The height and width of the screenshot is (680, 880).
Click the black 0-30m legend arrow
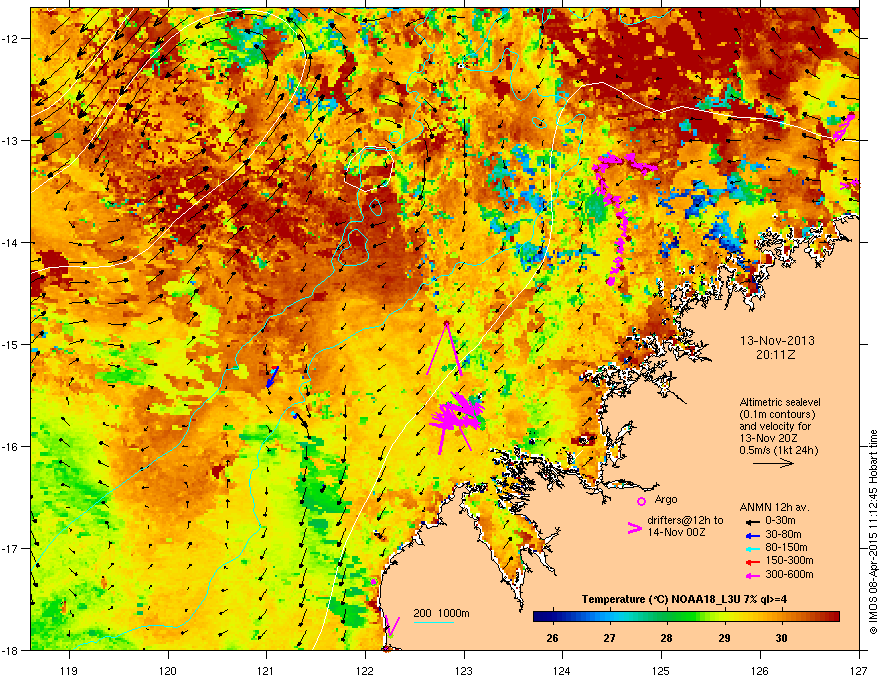click(752, 521)
